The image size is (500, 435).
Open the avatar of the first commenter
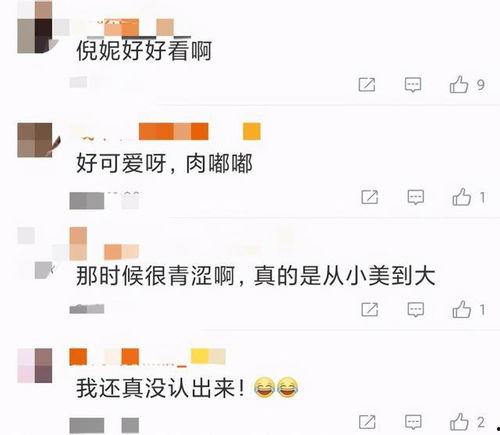pyautogui.click(x=35, y=27)
